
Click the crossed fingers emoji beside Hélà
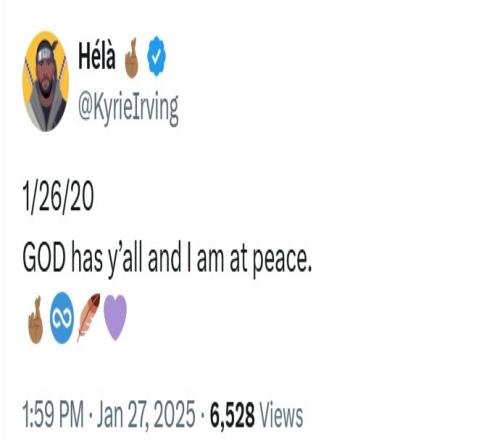pyautogui.click(x=132, y=58)
